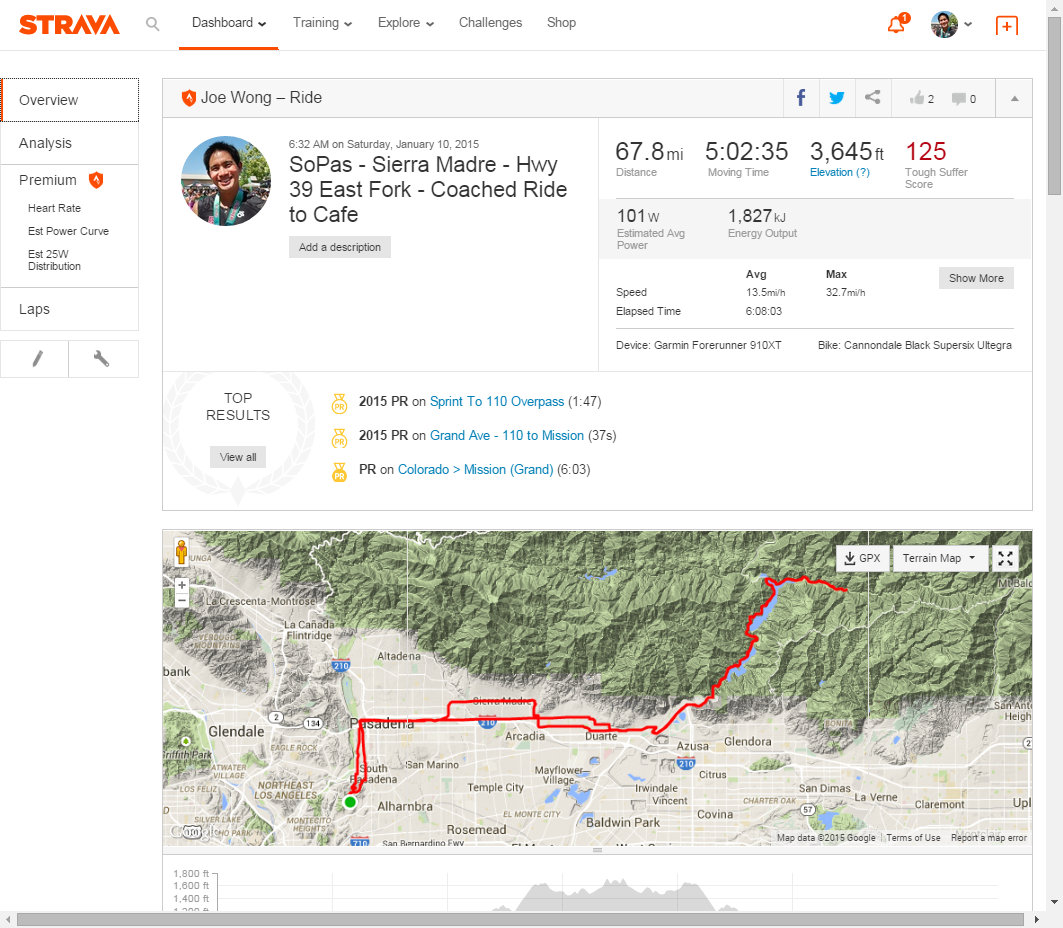
Task: Enter fullscreen map view
Action: coord(1006,559)
